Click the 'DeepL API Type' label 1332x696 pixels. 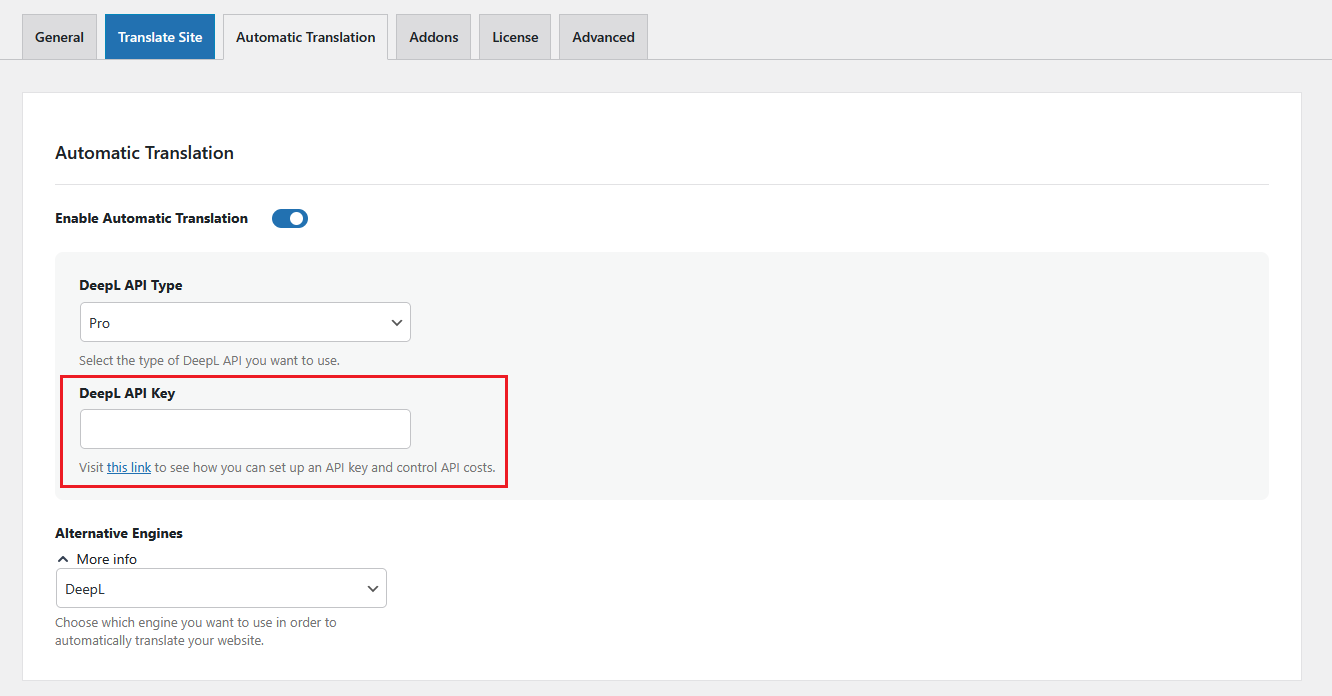[131, 285]
